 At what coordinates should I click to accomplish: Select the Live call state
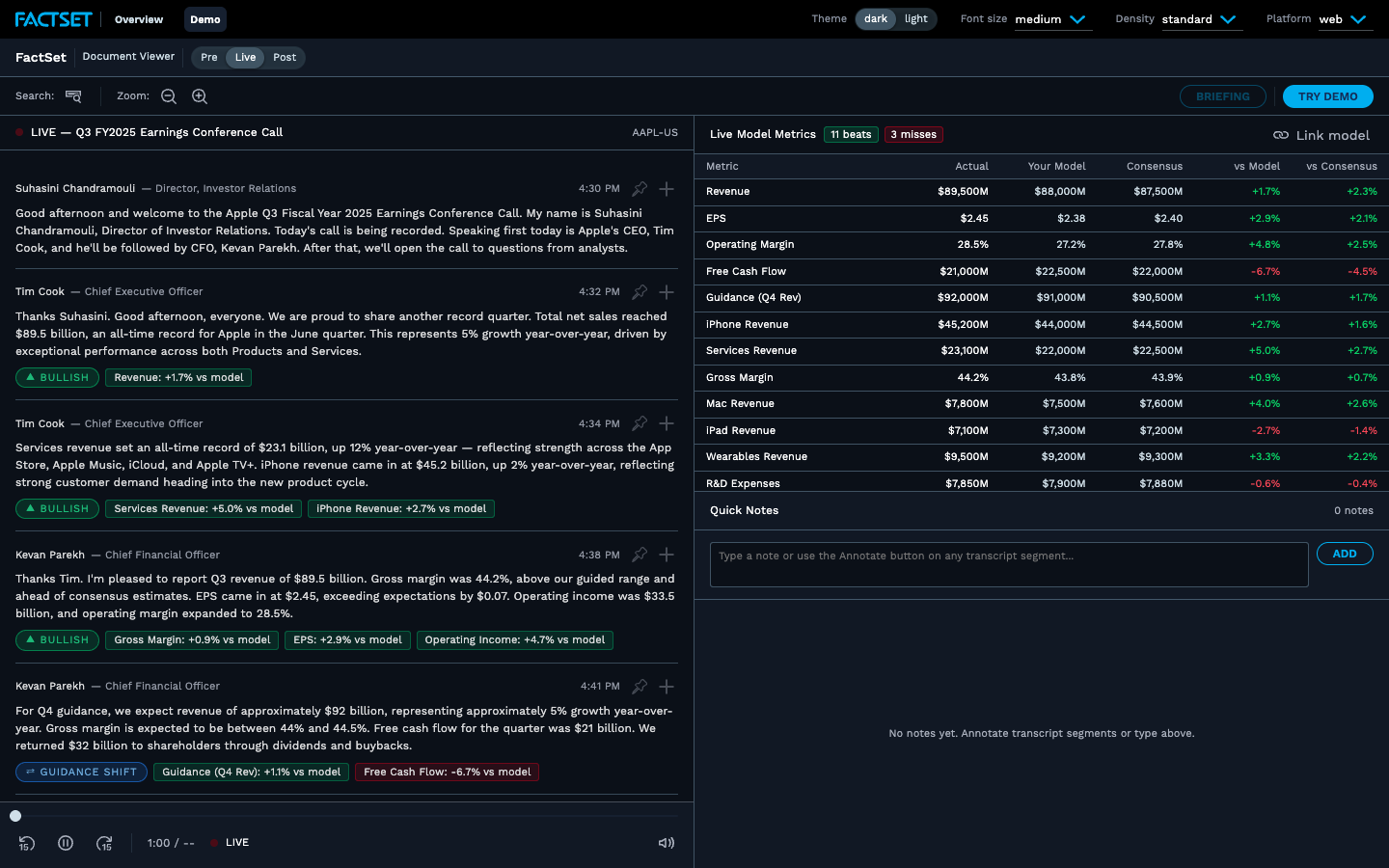(x=246, y=58)
